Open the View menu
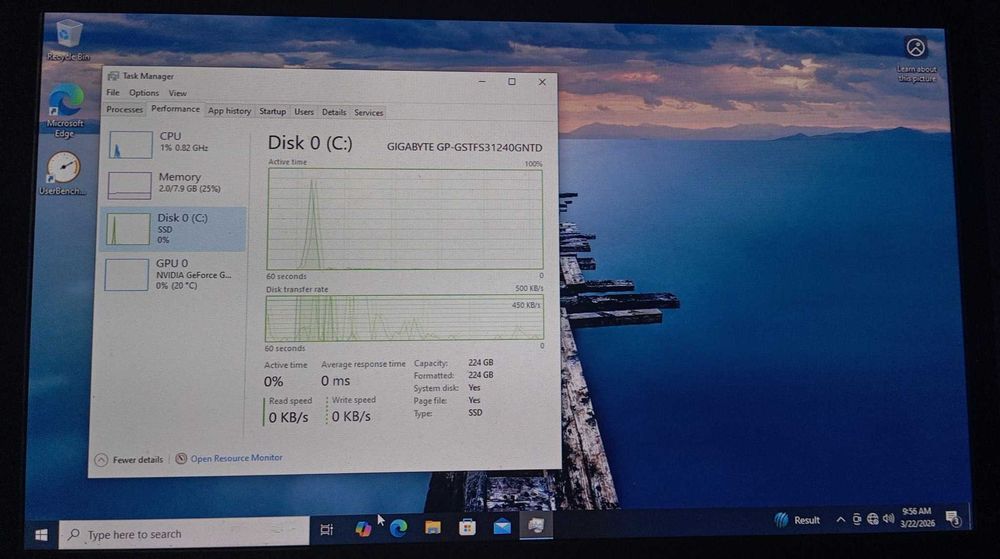Image resolution: width=1000 pixels, height=559 pixels. tap(177, 93)
